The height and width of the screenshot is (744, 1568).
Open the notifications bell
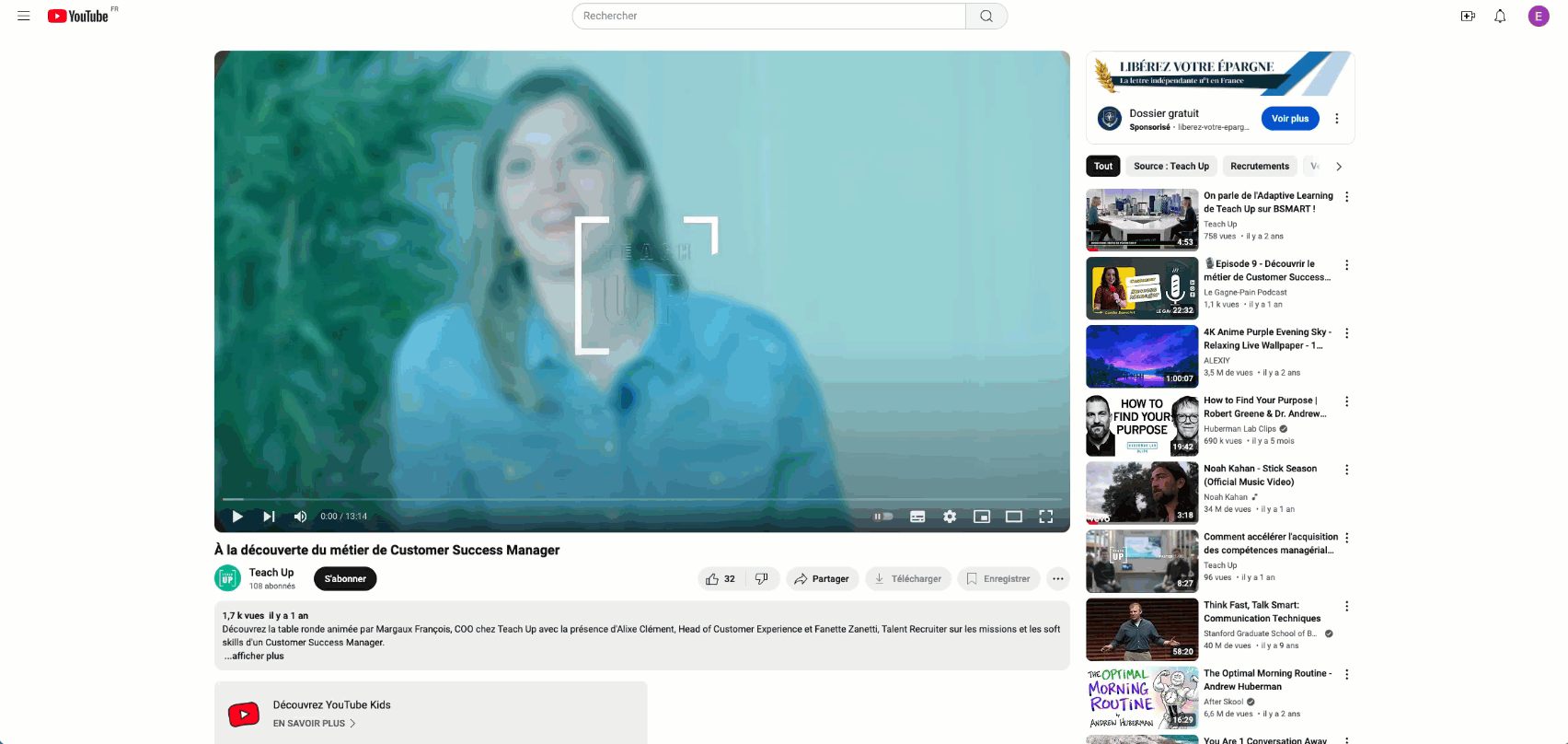[1500, 16]
